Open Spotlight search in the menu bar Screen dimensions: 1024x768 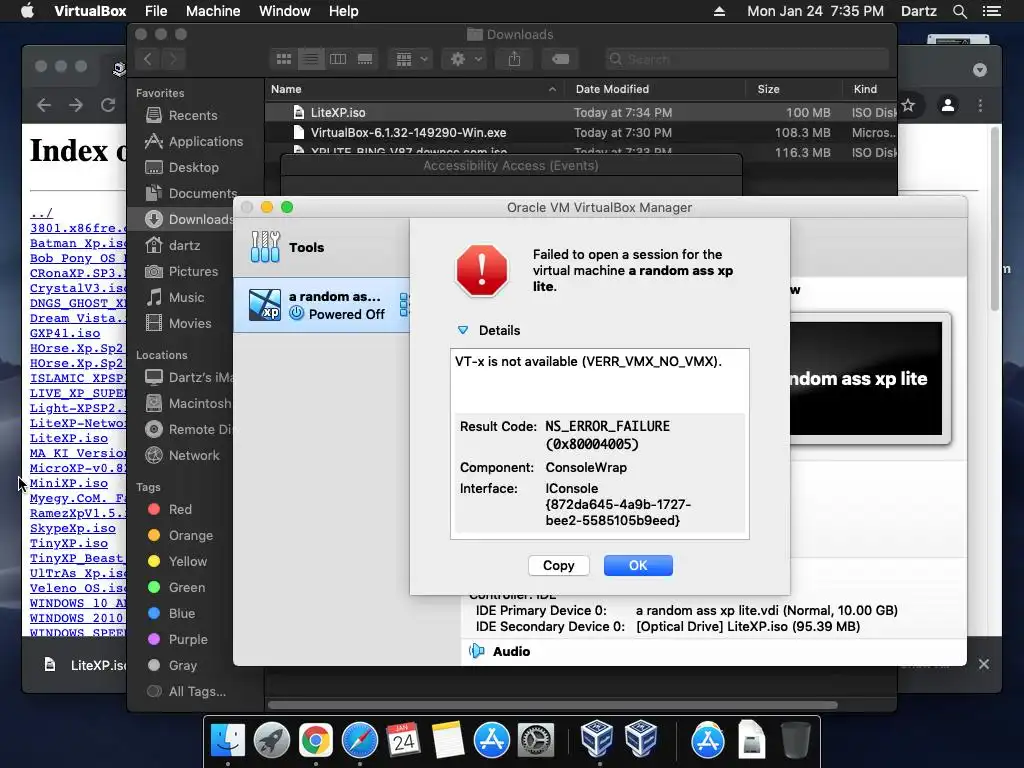pos(960,11)
